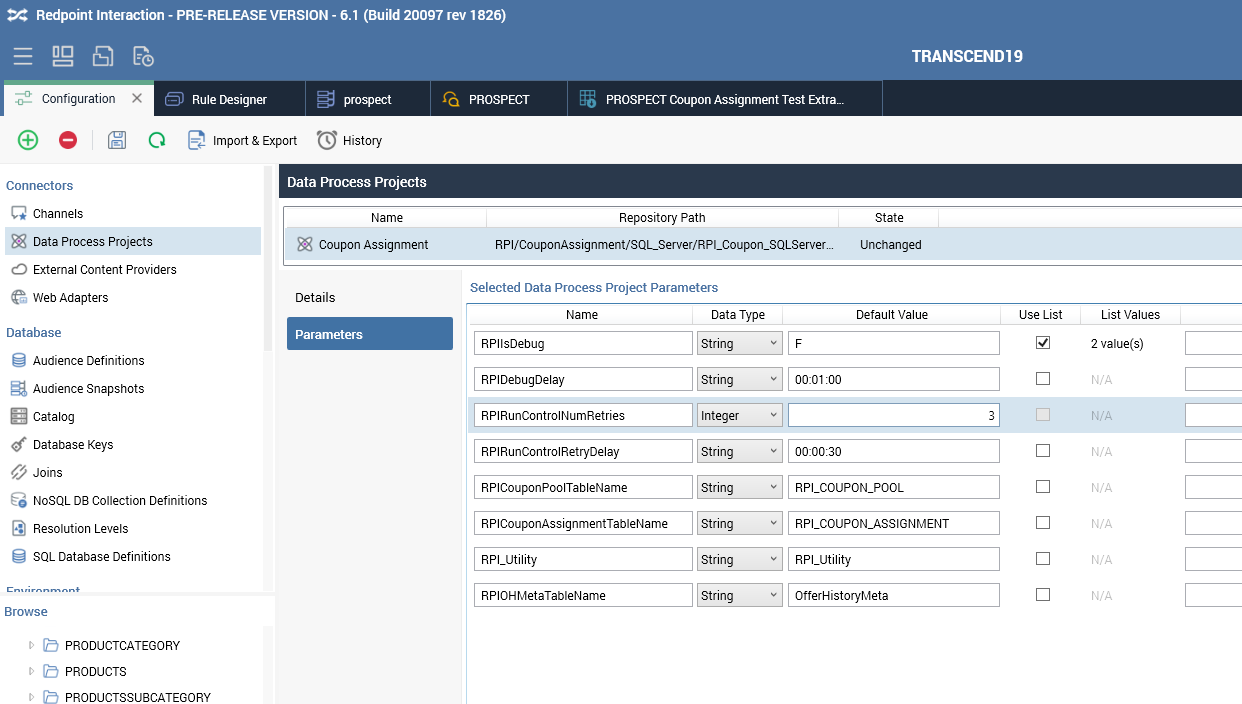
Task: Uncheck Use List for RPIIsDebug
Action: [1043, 343]
